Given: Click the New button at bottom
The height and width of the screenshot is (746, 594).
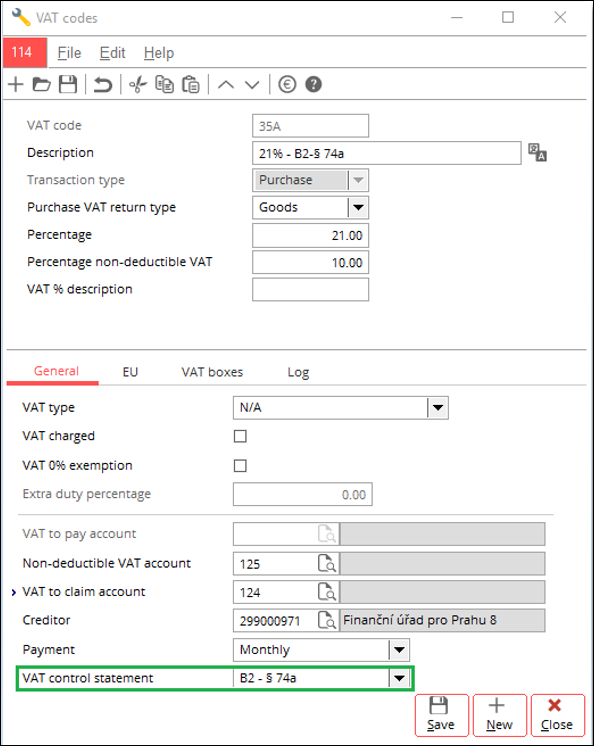Looking at the screenshot, I should click(x=499, y=715).
